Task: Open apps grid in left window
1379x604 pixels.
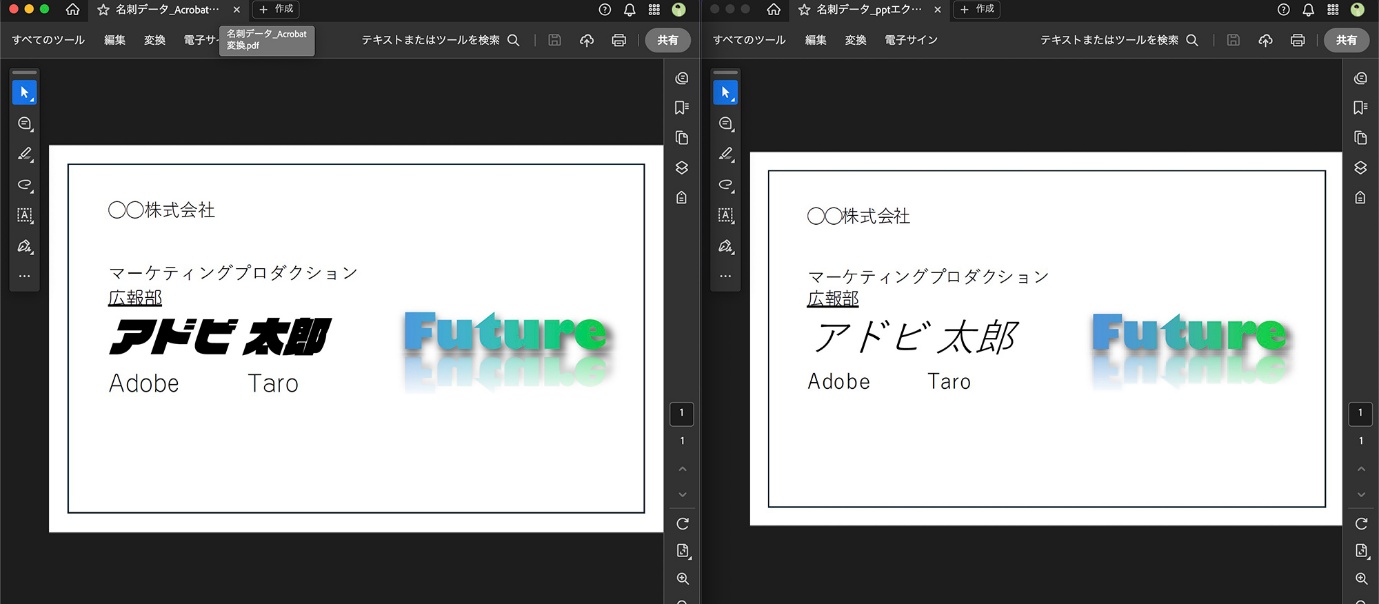Action: coord(654,9)
